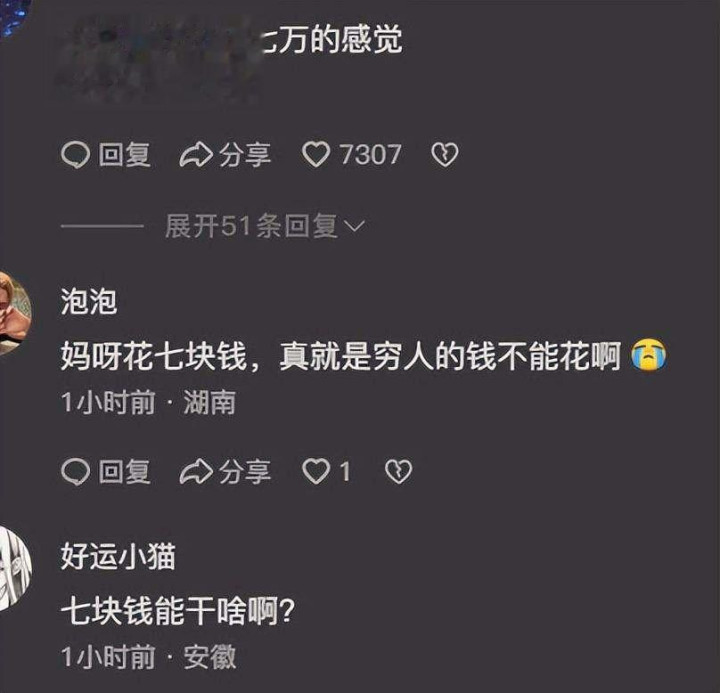The height and width of the screenshot is (693, 720).
Task: Share 泡泡's comment via arrow icon
Action: (196, 472)
